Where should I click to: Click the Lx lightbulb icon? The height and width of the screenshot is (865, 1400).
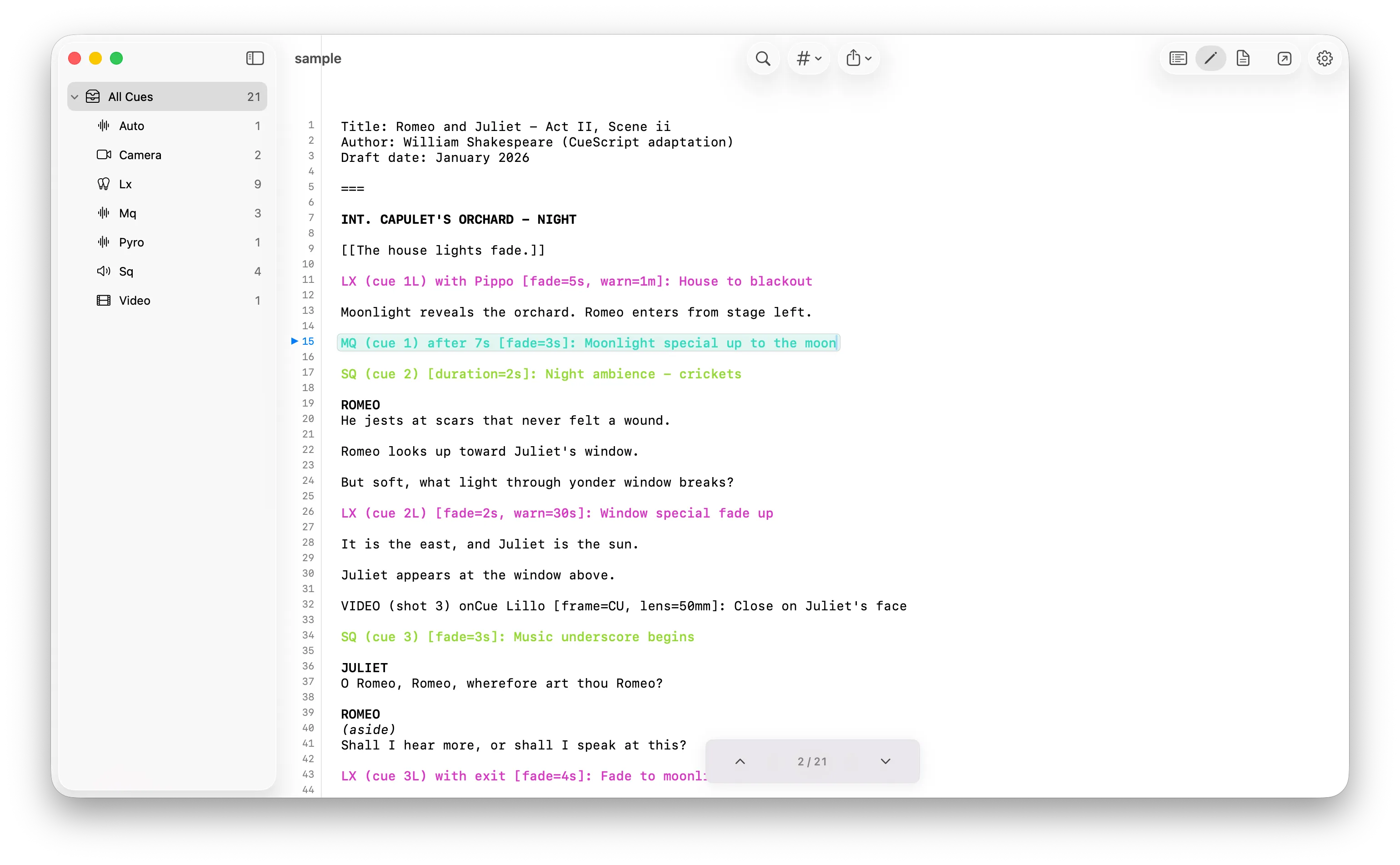coord(104,184)
